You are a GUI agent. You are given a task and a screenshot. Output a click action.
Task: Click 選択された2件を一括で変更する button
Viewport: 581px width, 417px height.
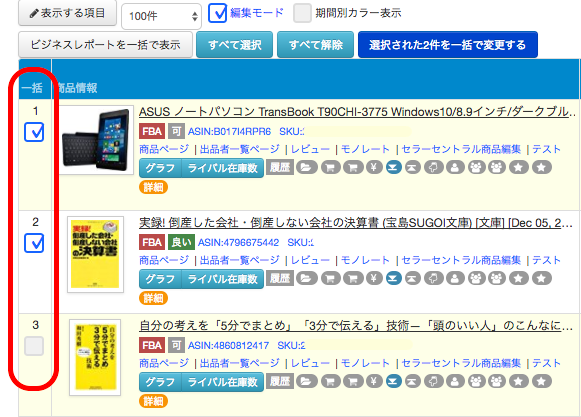(x=448, y=45)
